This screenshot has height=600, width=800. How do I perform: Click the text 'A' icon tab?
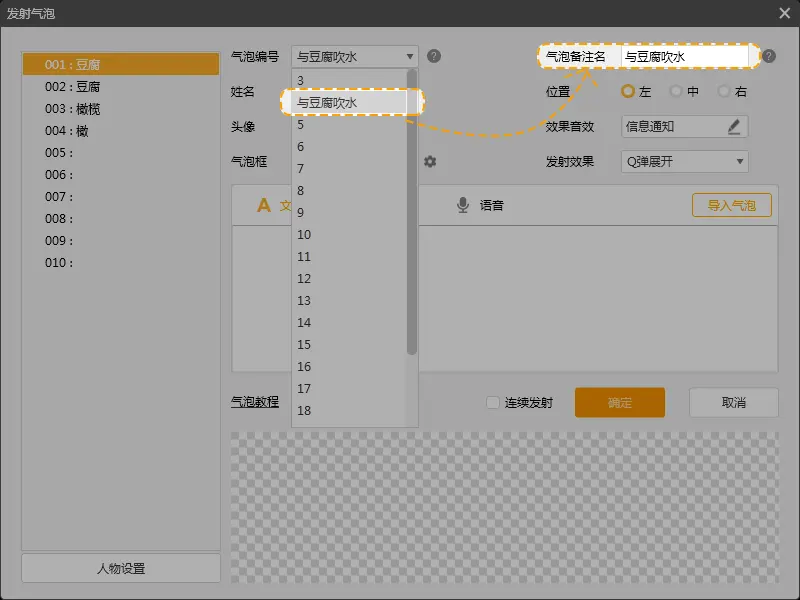[x=264, y=205]
